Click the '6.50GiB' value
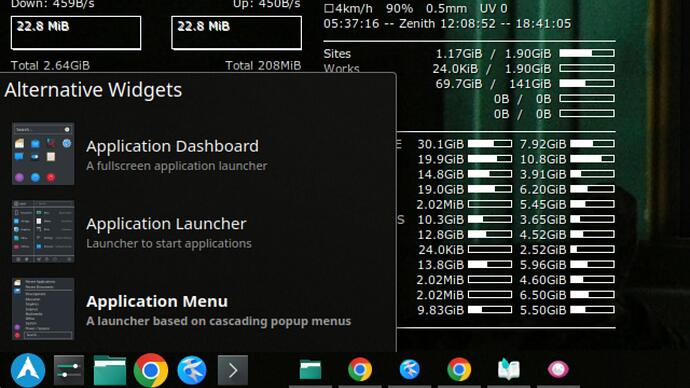The height and width of the screenshot is (388, 690). (x=543, y=295)
